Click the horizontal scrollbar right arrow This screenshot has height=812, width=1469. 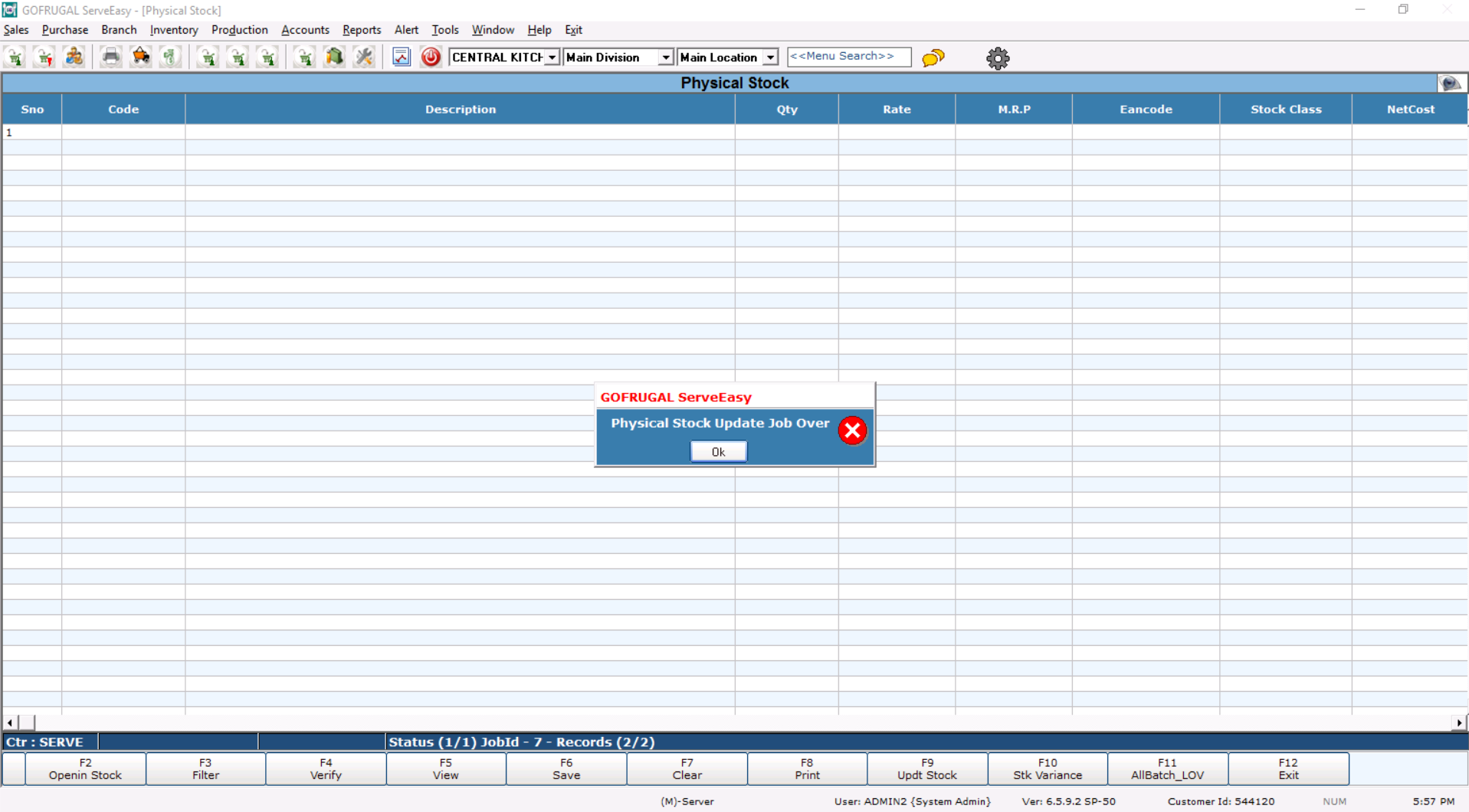tap(1459, 722)
